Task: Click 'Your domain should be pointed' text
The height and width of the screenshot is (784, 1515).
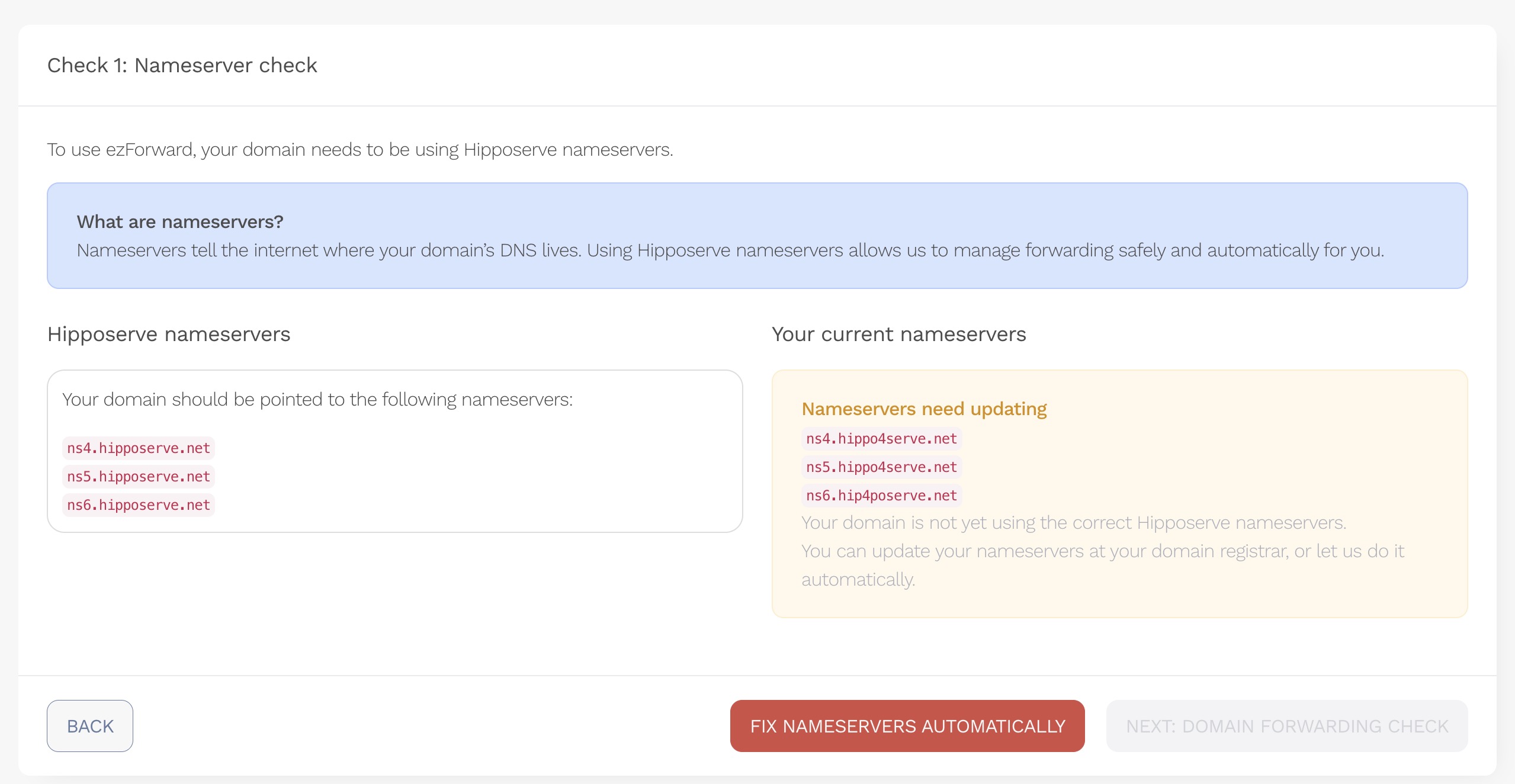Action: pyautogui.click(x=317, y=400)
